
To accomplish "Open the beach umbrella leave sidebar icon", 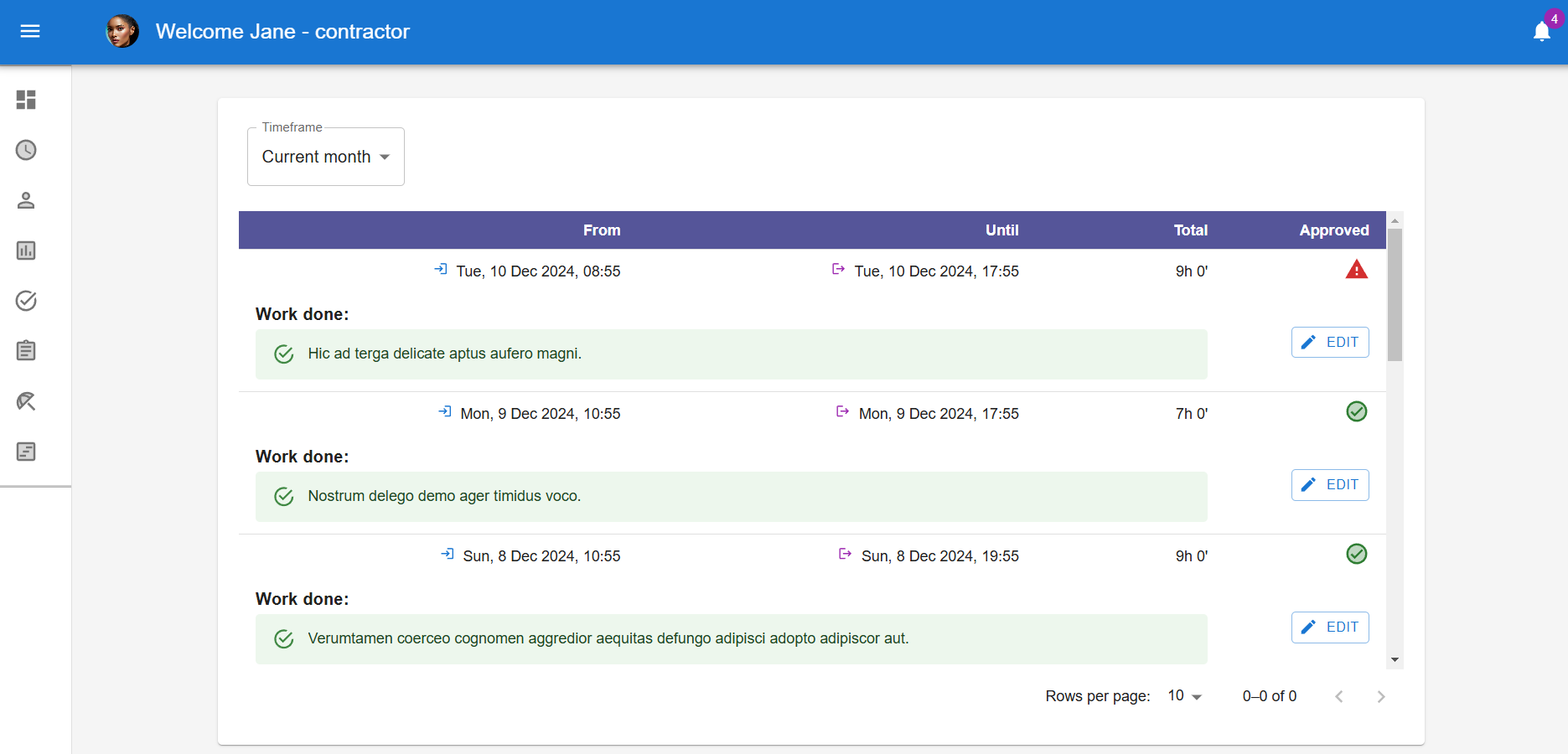I will click(x=26, y=401).
